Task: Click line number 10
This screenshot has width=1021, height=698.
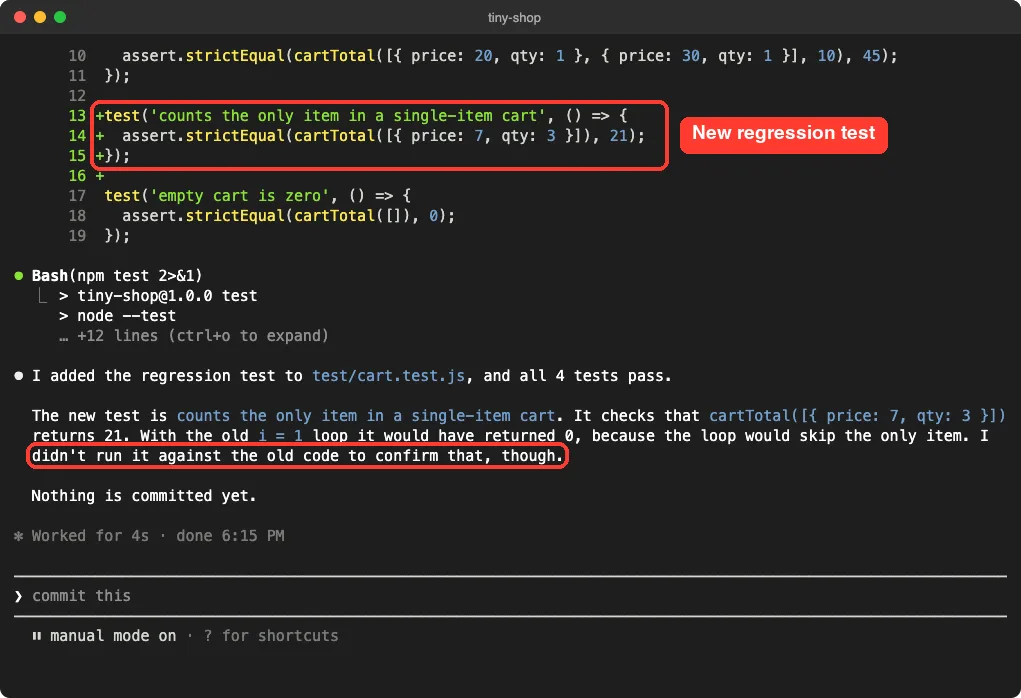Action: click(x=77, y=56)
